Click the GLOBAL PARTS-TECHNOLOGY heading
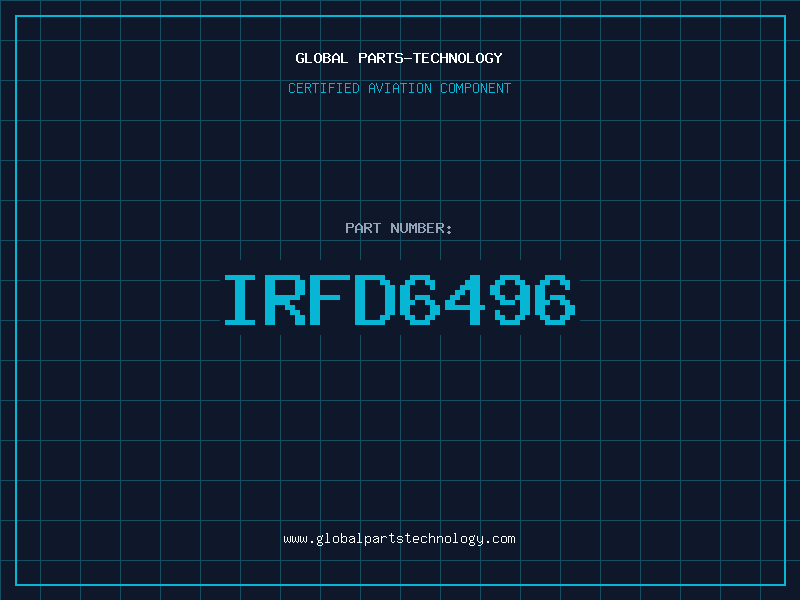800x600 pixels. click(399, 58)
